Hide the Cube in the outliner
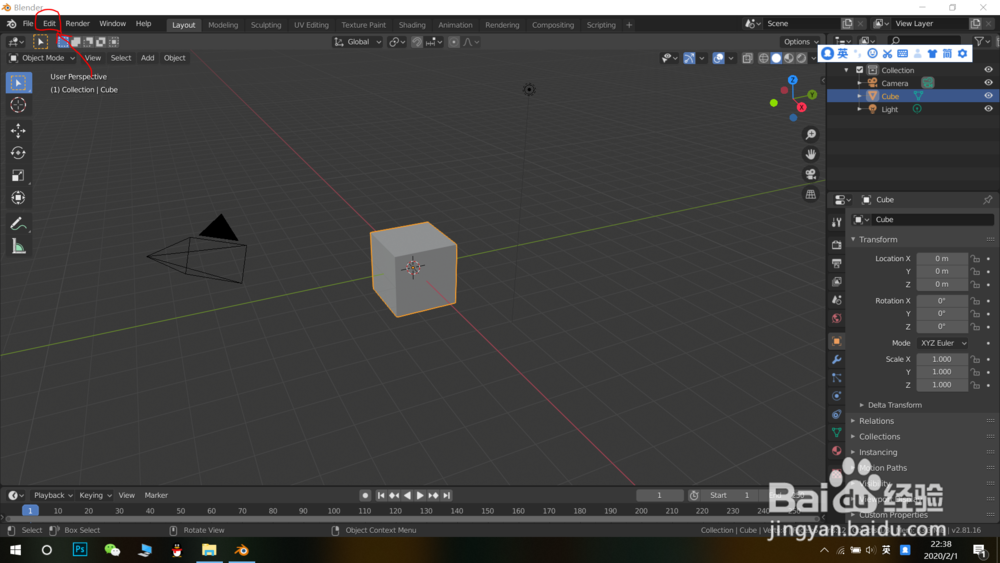 click(988, 96)
